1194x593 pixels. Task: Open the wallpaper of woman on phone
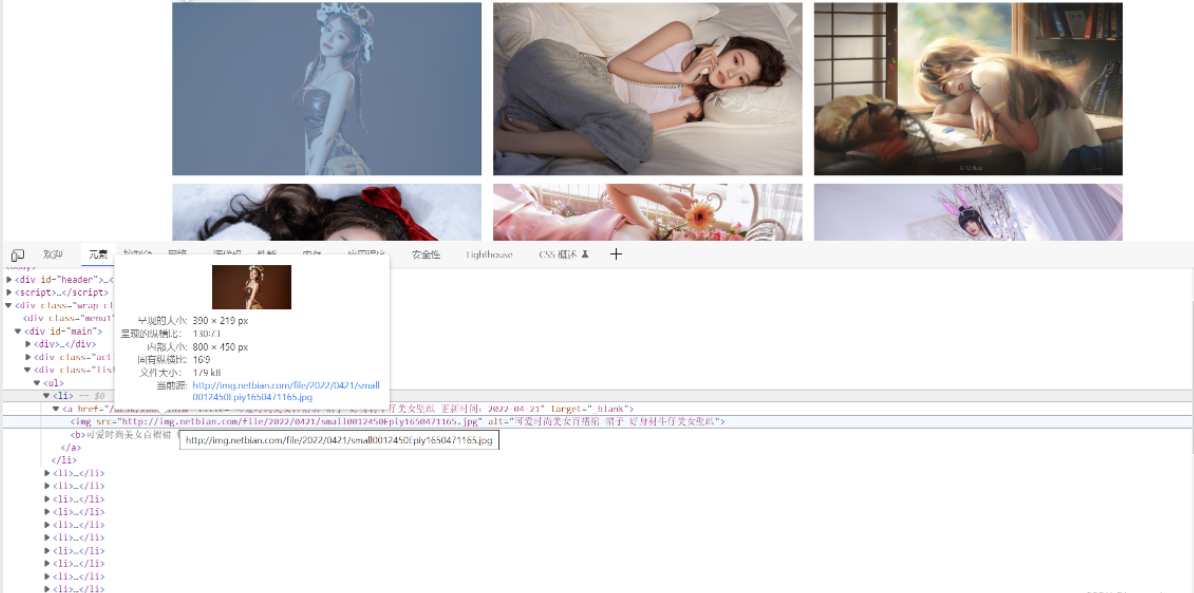click(x=647, y=88)
